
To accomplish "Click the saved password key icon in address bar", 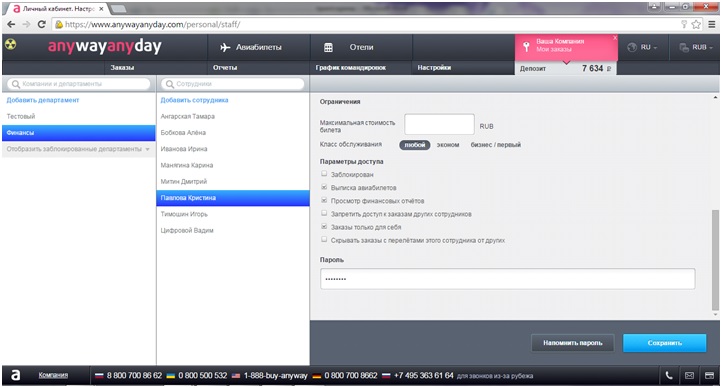I will pyautogui.click(x=684, y=24).
